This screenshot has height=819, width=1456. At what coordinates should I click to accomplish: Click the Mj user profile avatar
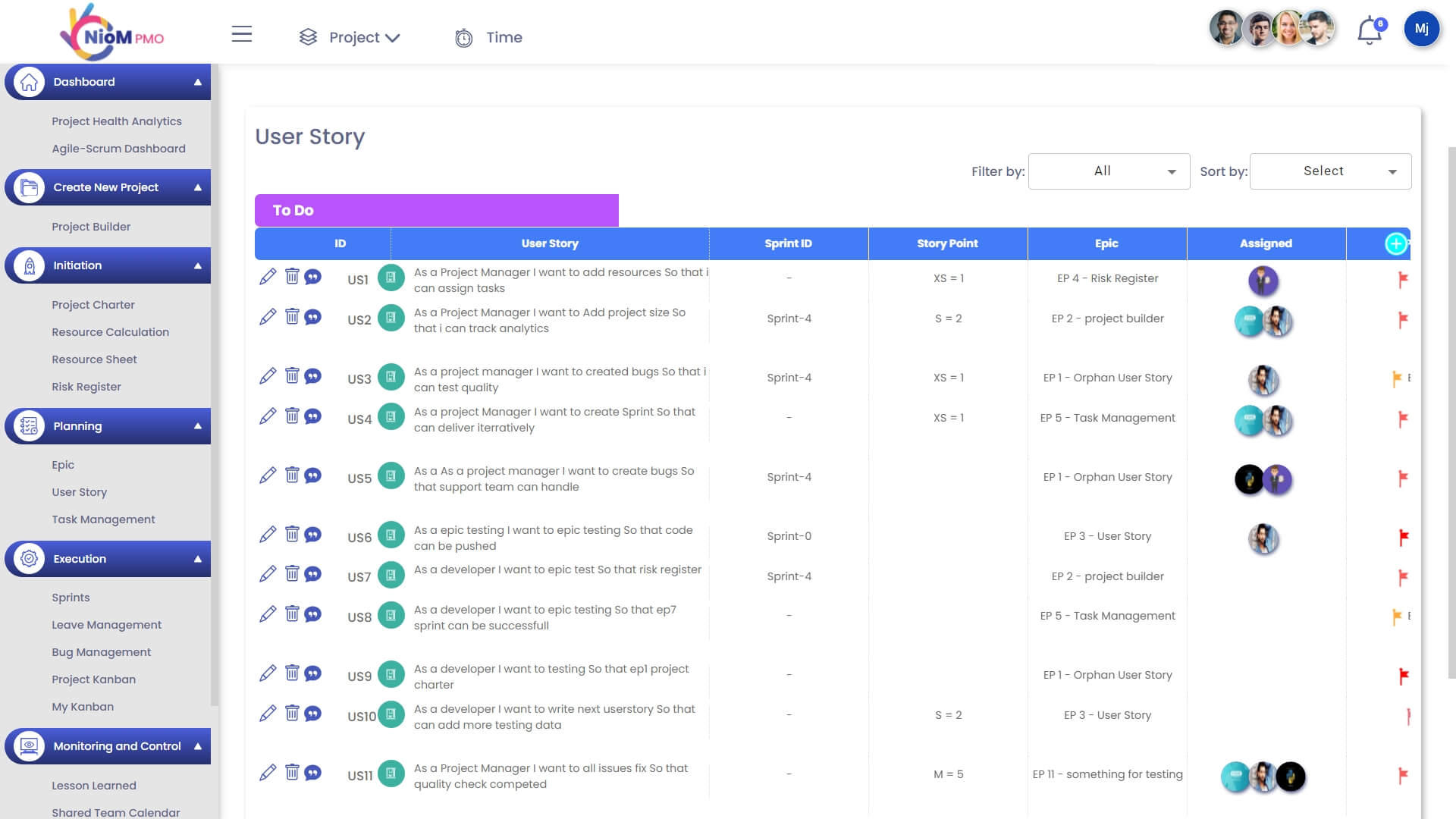1421,30
